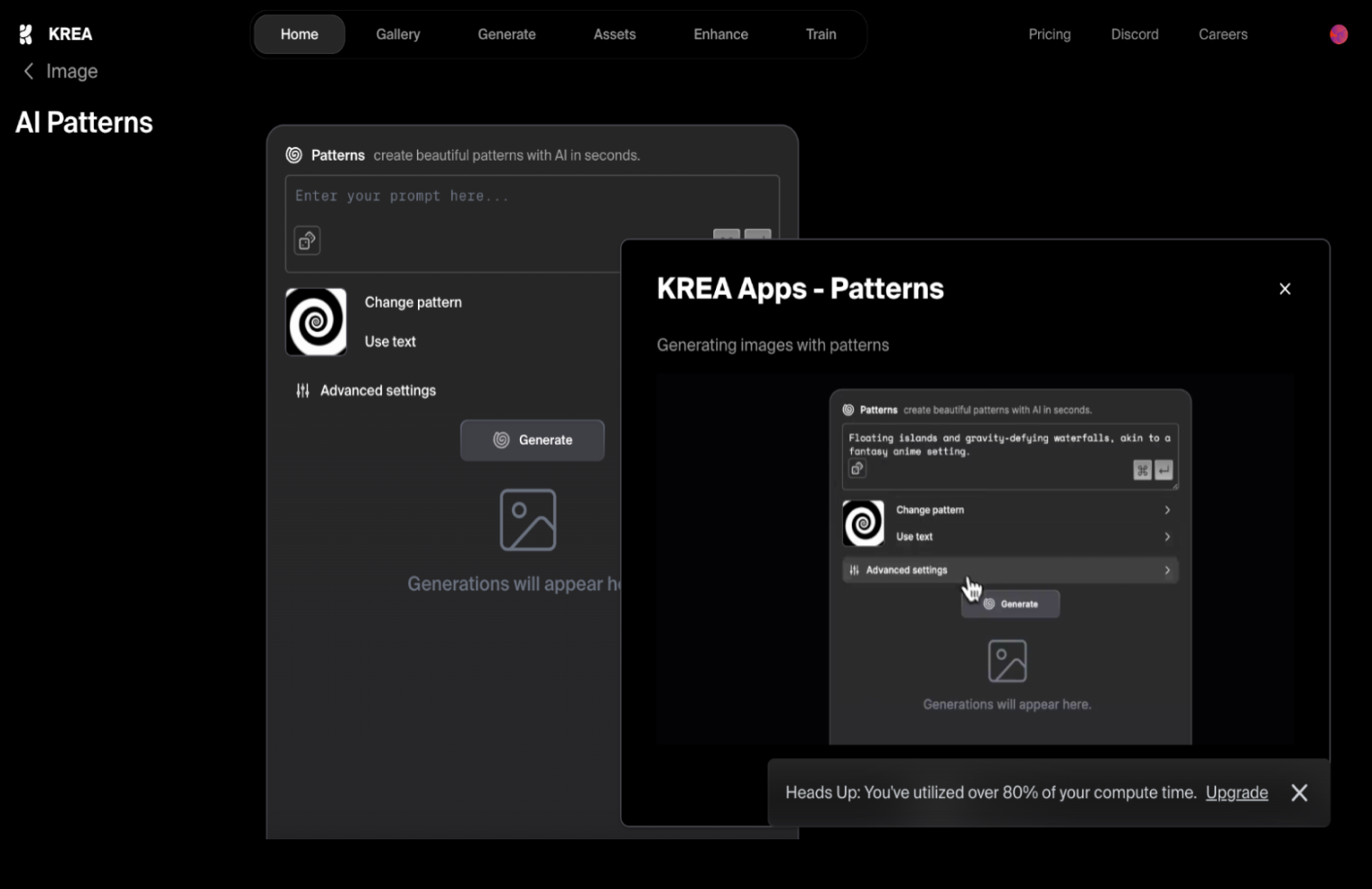Select the Enhance tab

[720, 34]
